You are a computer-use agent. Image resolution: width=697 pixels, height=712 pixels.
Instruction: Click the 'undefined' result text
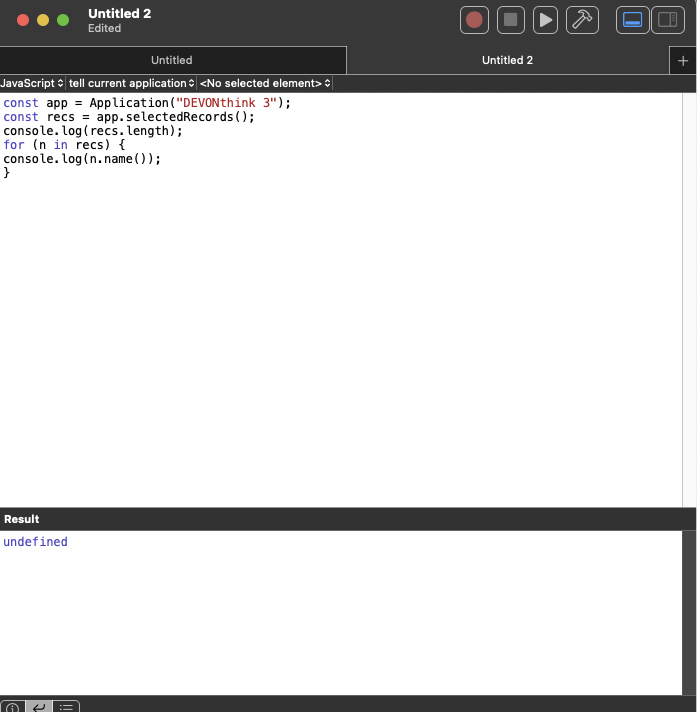pyautogui.click(x=35, y=542)
